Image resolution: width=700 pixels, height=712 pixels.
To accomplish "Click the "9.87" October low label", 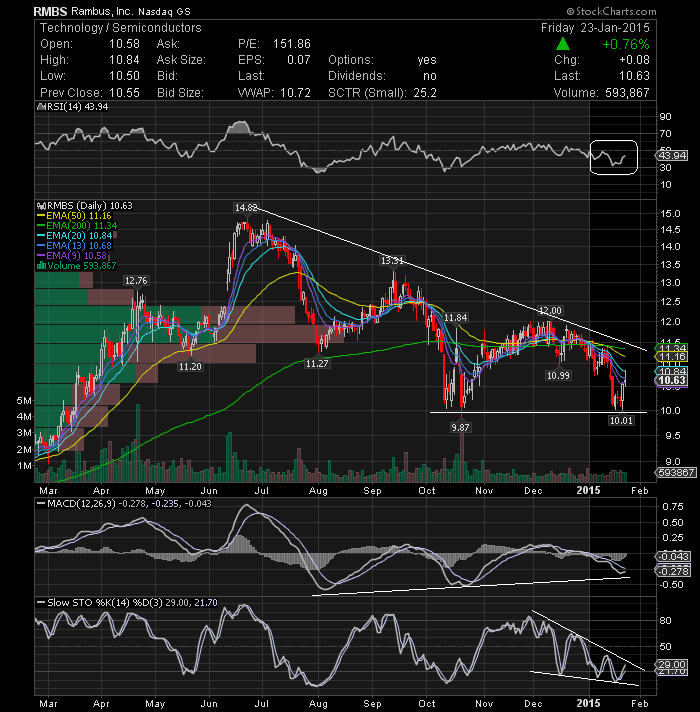I will coord(460,427).
